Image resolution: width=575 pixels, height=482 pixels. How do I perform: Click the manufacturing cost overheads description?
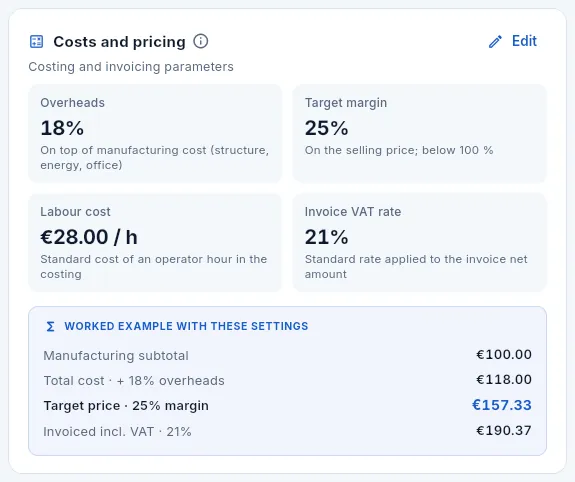(155, 157)
